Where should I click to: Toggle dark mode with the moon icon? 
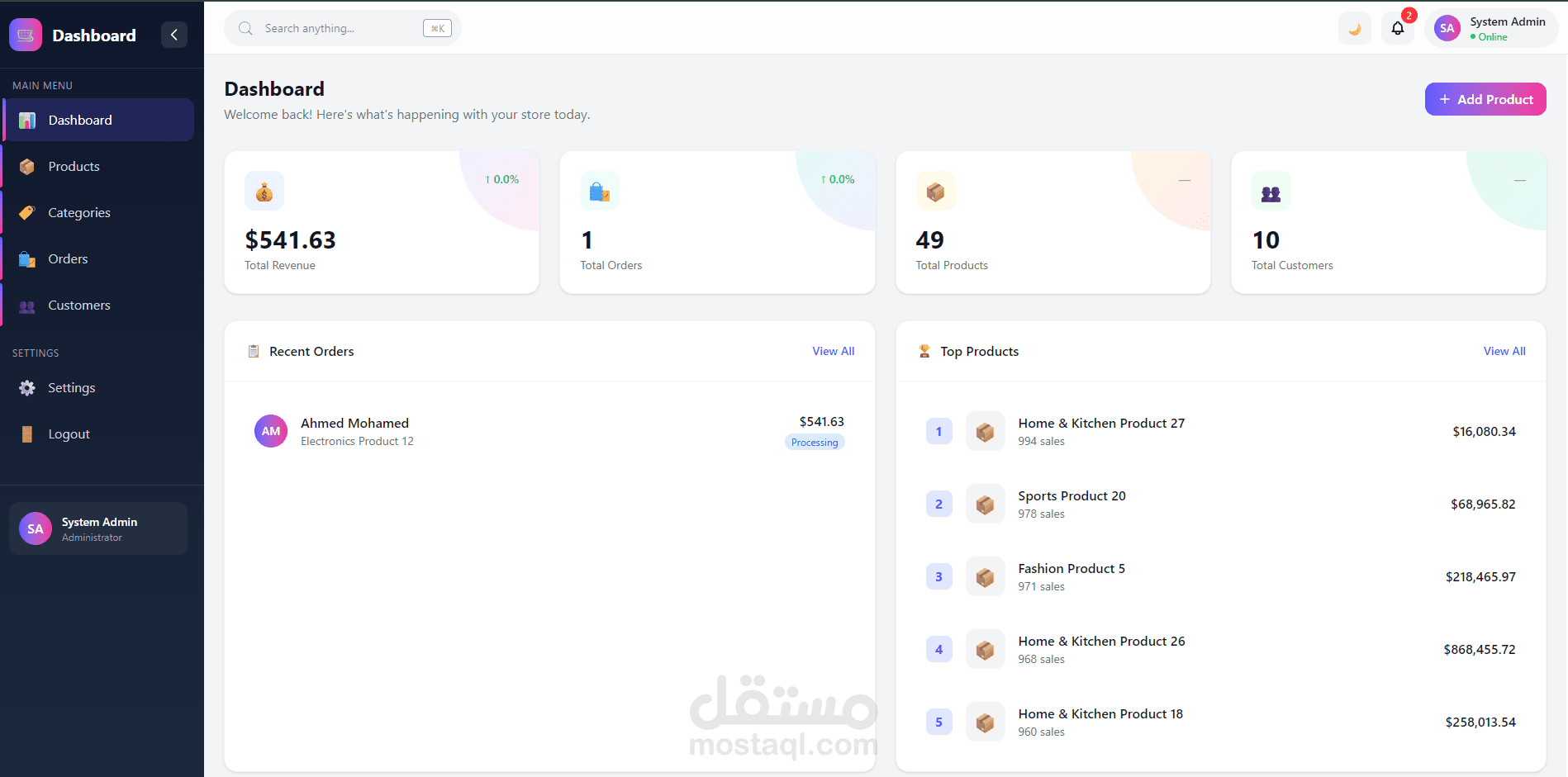click(1355, 28)
